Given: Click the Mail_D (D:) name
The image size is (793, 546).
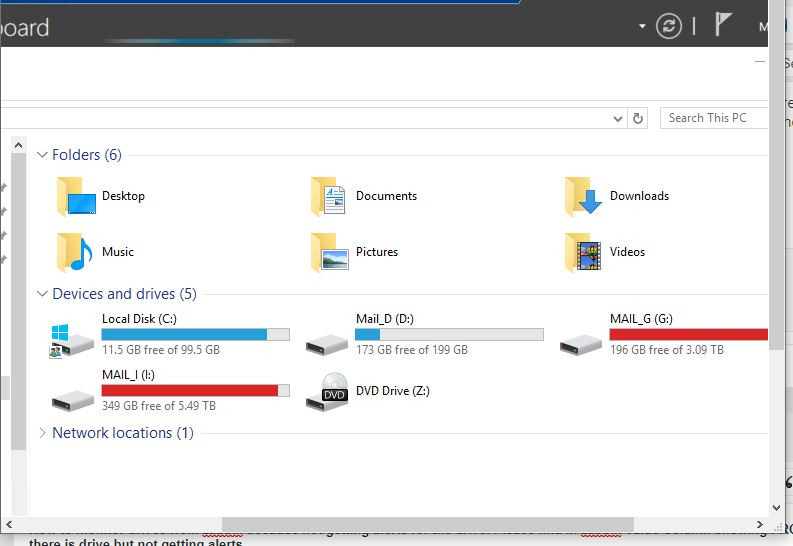Looking at the screenshot, I should (385, 319).
